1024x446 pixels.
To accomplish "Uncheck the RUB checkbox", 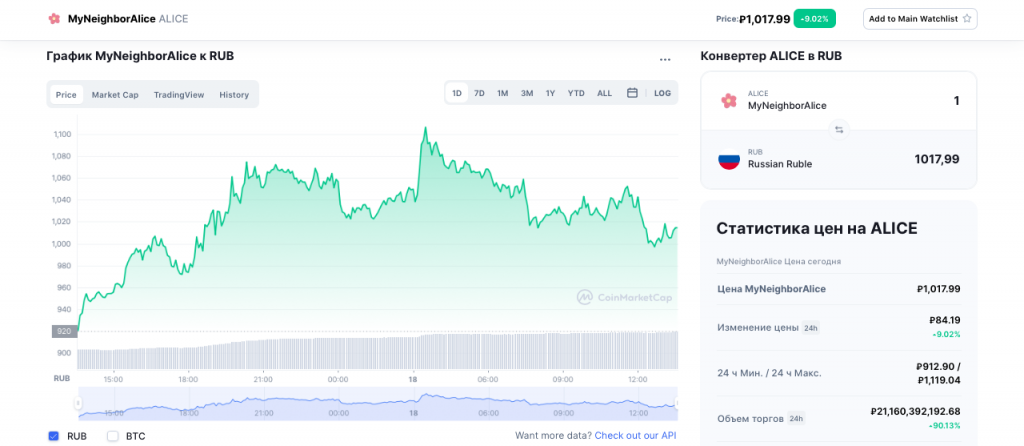I will tap(53, 436).
